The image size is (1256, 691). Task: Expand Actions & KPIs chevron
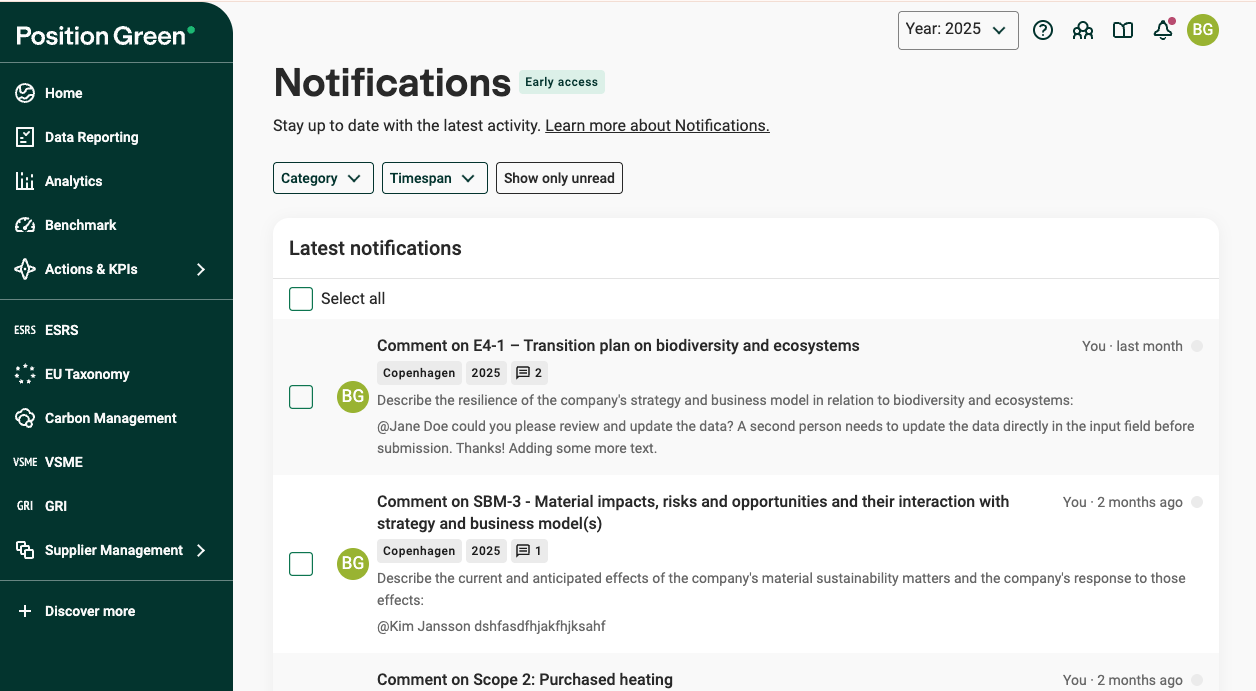click(x=201, y=269)
